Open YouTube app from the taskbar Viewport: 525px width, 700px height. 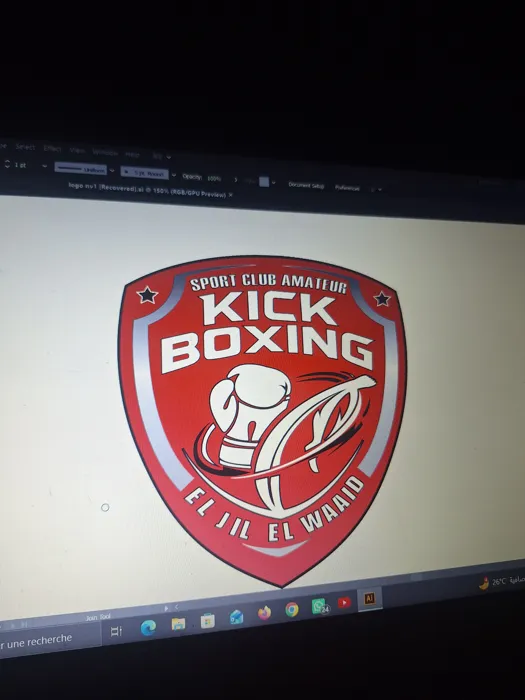[344, 603]
